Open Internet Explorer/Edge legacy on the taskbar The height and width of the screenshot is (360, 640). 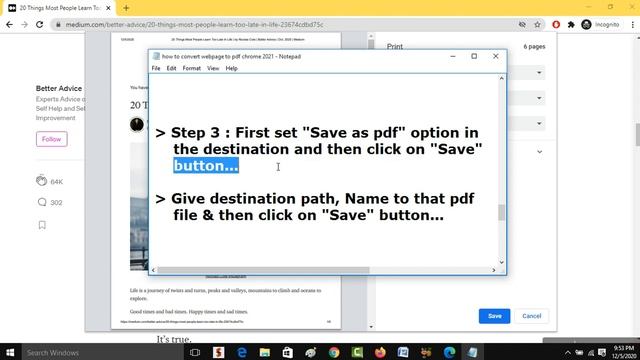click(x=242, y=352)
